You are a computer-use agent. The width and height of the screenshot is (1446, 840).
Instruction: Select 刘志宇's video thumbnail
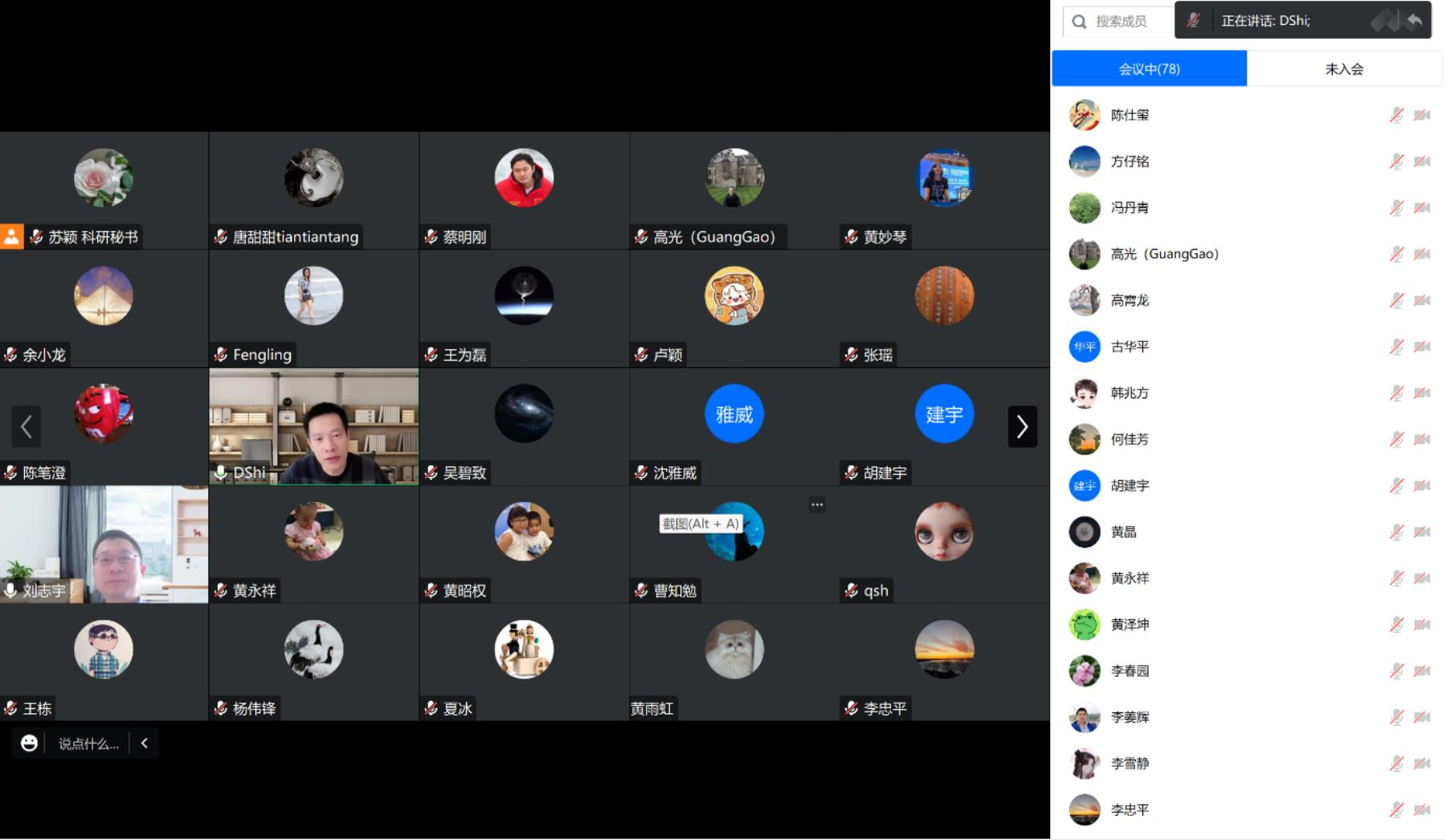click(x=104, y=544)
